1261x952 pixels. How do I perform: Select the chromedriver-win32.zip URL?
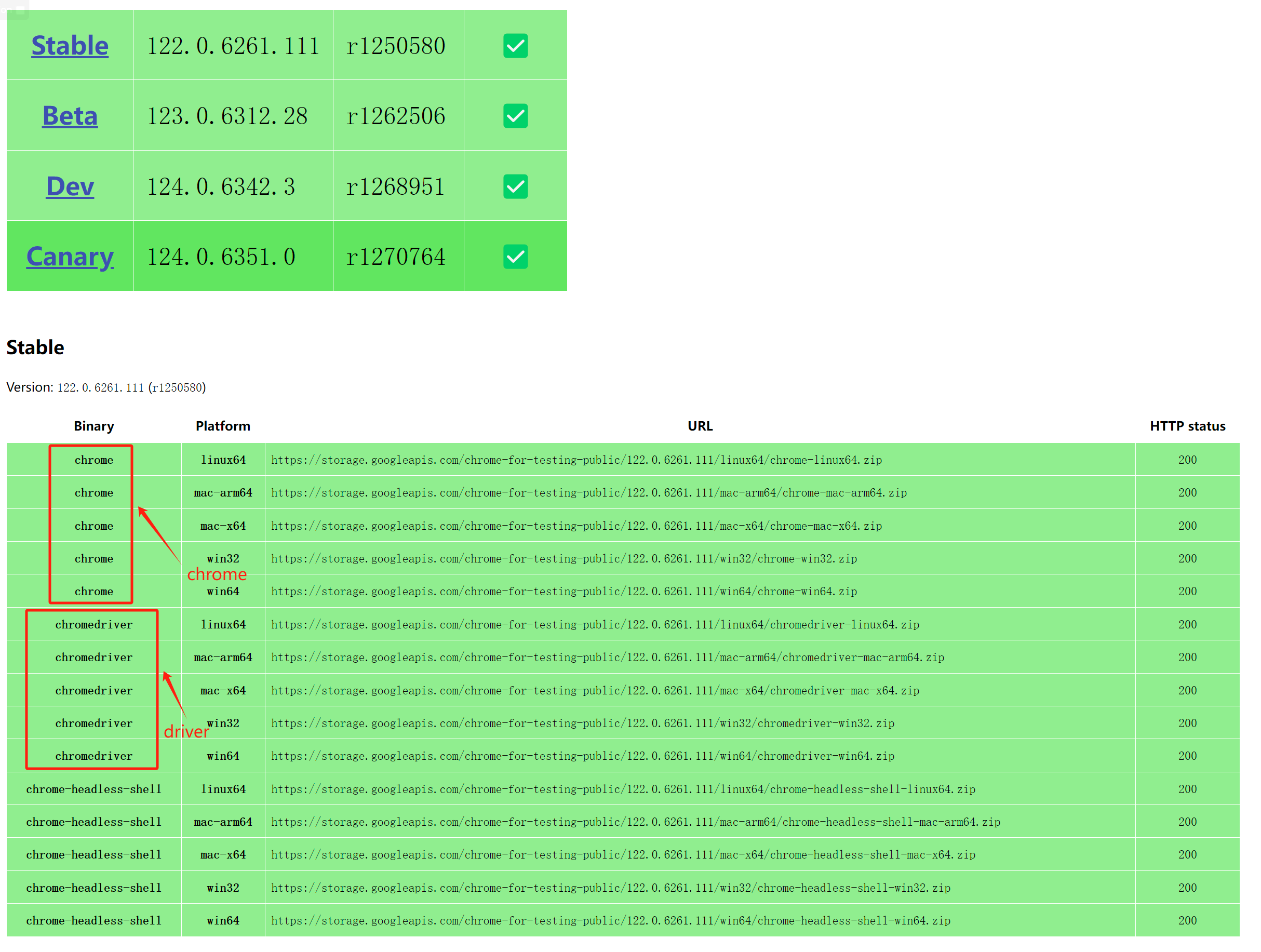[583, 723]
